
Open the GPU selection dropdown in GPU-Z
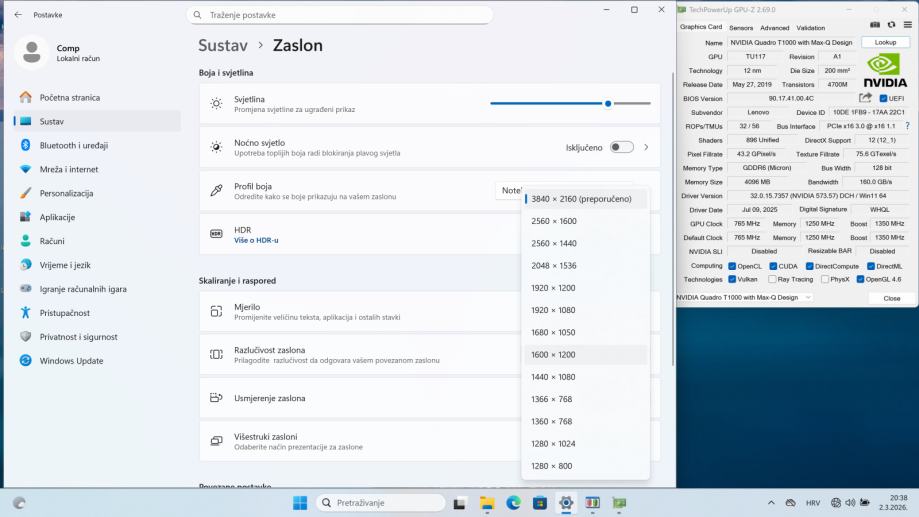(x=745, y=297)
